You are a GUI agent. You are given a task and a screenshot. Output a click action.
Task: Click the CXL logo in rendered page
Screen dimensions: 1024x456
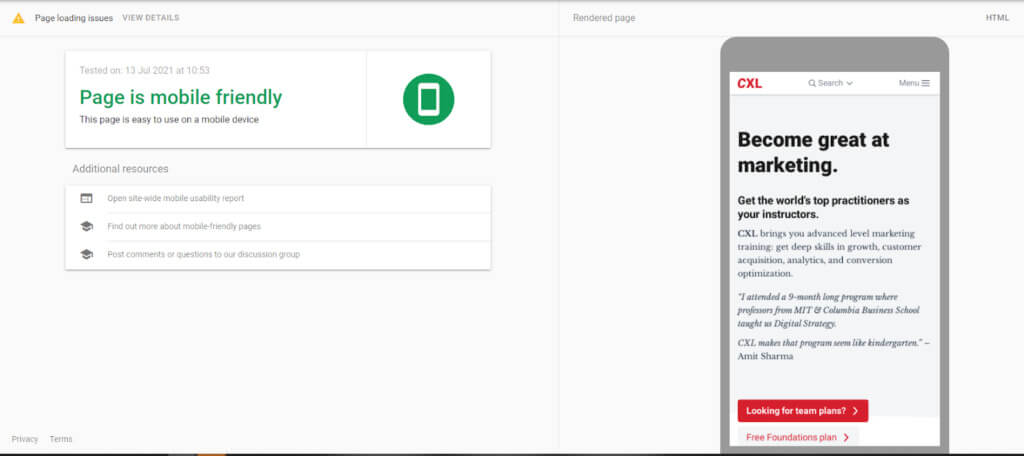[750, 84]
